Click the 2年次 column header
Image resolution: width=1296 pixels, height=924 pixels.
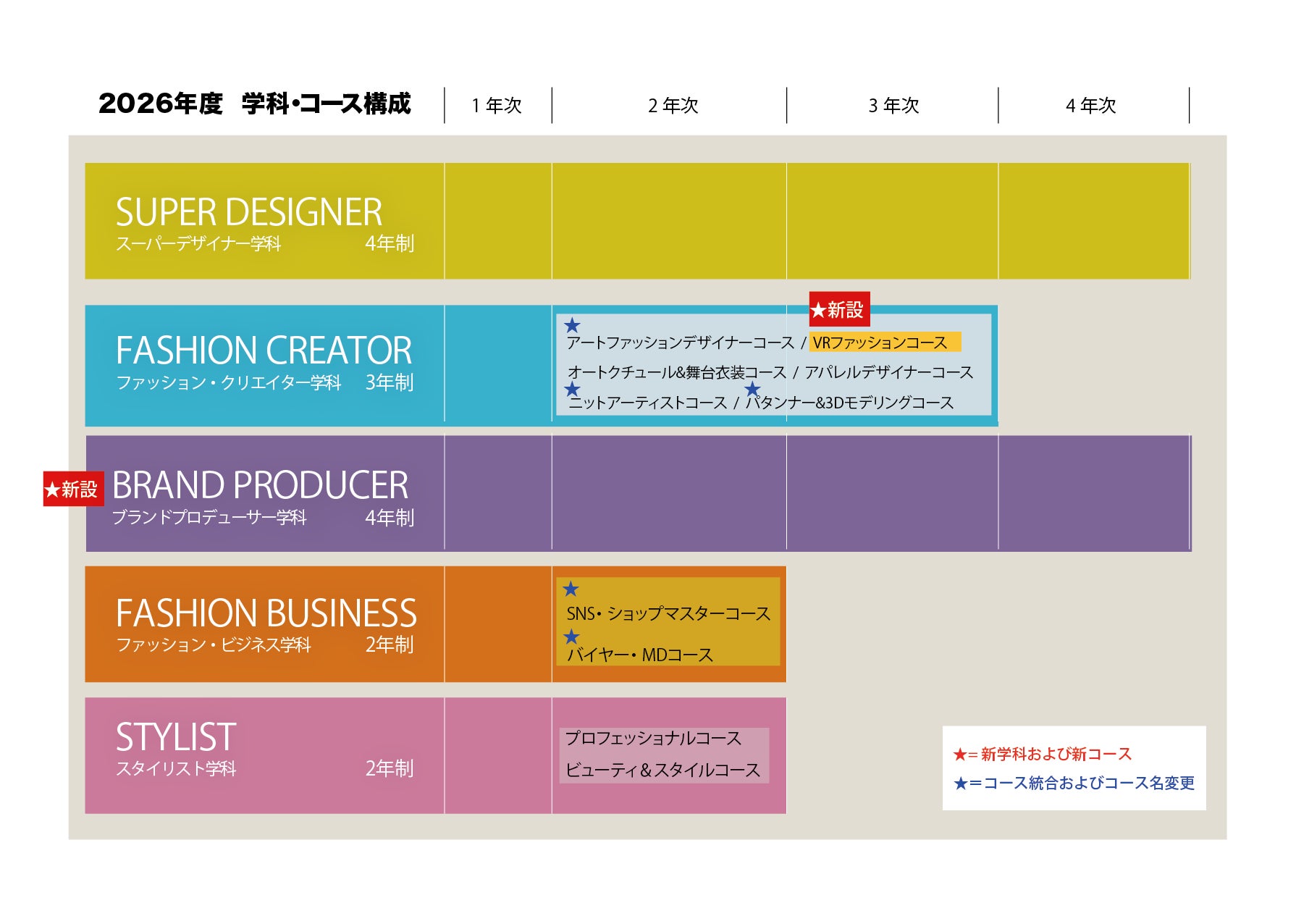(673, 106)
